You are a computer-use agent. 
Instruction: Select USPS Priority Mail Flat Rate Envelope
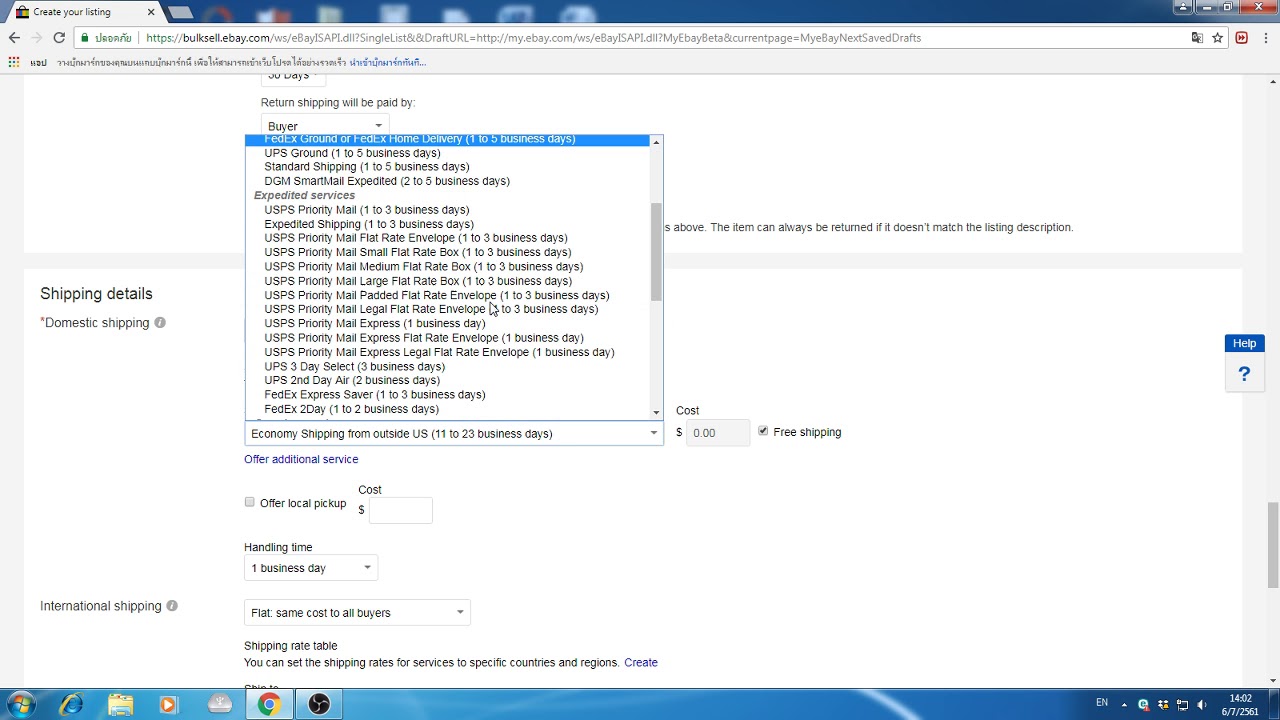point(416,238)
